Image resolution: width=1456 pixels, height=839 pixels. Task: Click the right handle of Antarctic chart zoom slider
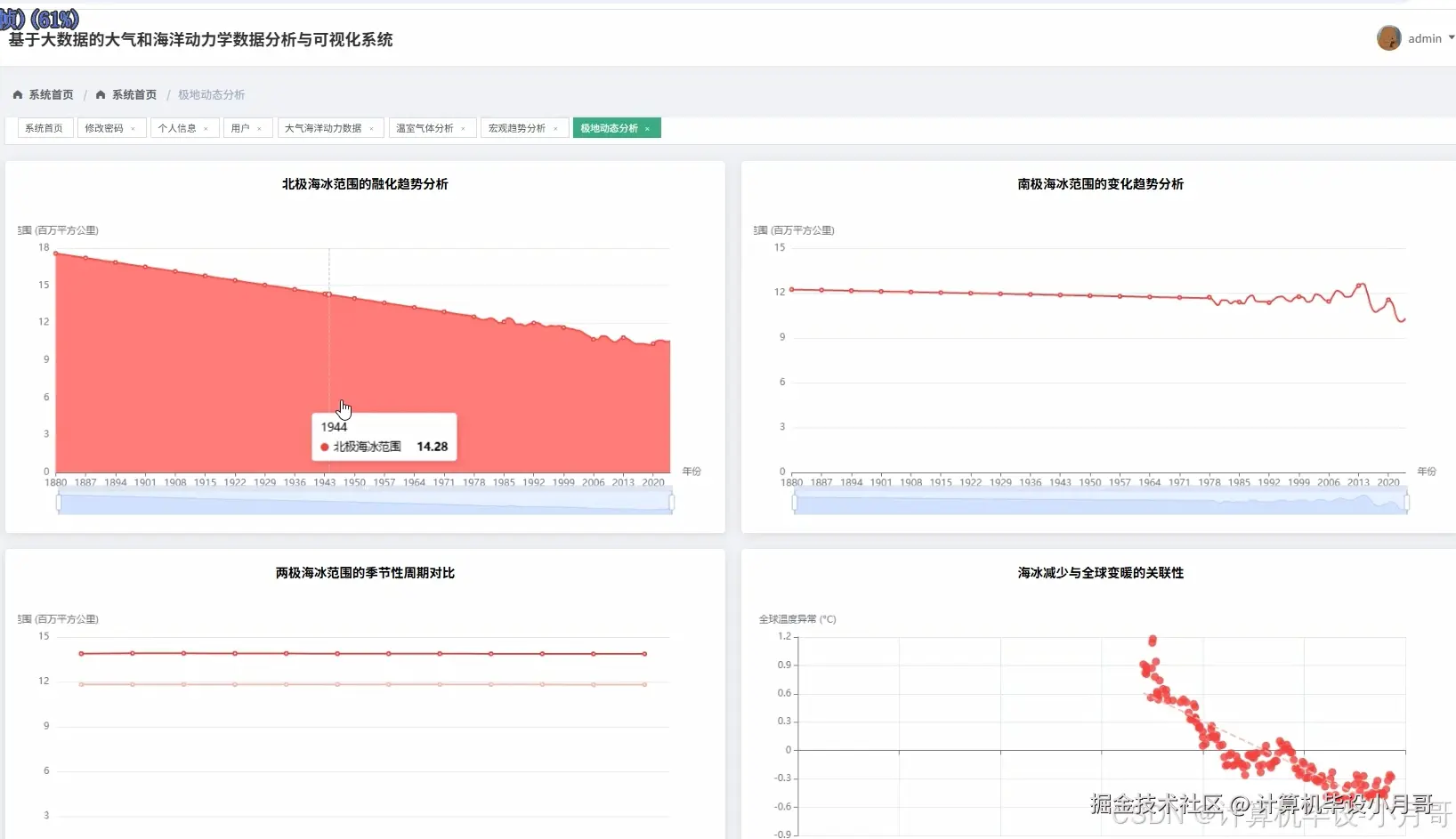(x=1406, y=503)
